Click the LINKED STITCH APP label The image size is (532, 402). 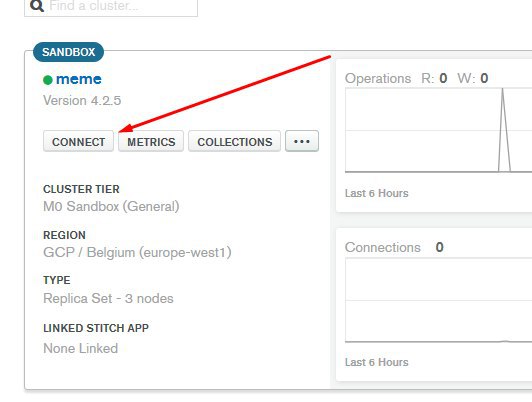point(96,328)
